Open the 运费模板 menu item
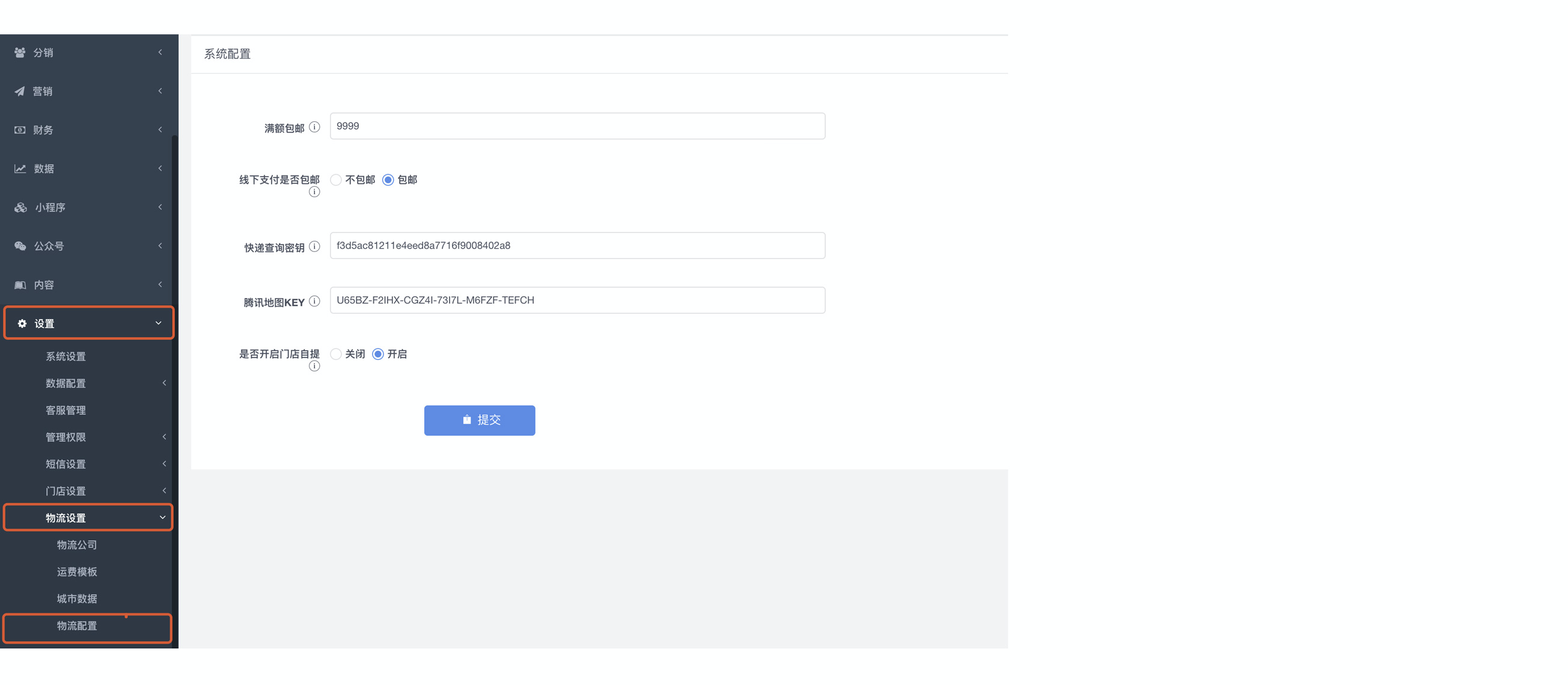1568x685 pixels. pos(77,572)
